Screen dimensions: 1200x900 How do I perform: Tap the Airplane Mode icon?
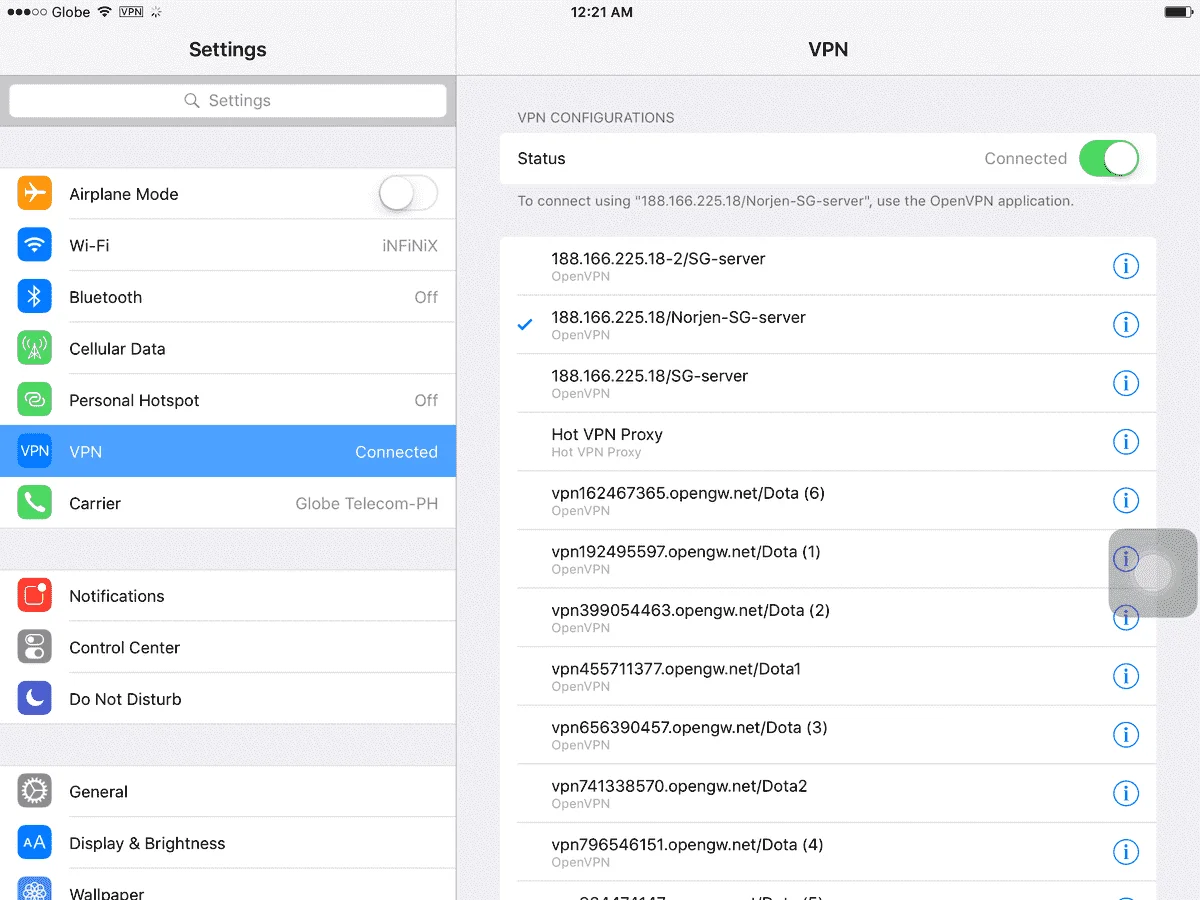point(35,193)
